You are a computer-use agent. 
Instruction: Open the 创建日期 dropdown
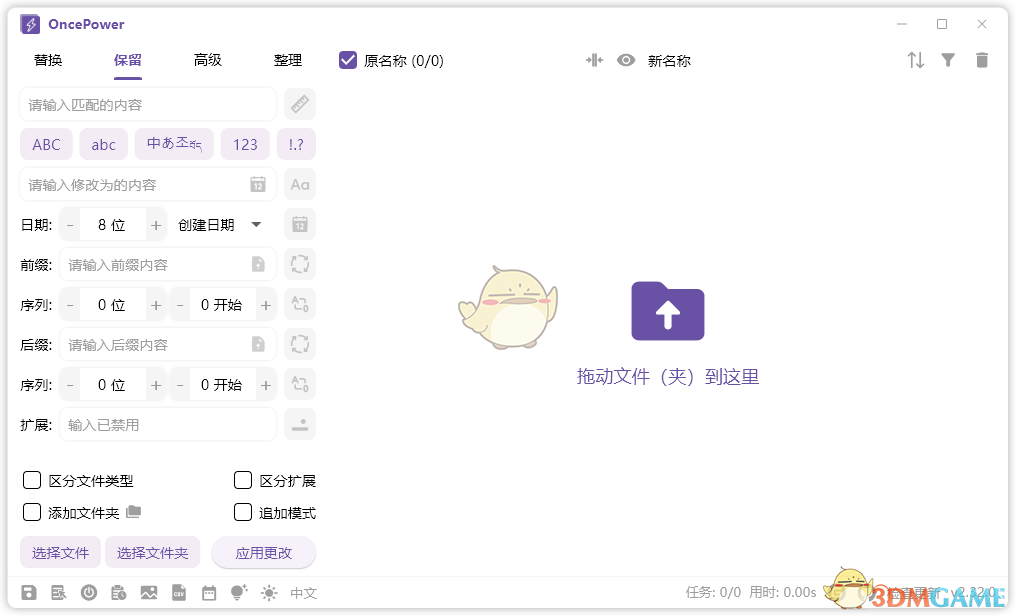click(x=219, y=224)
